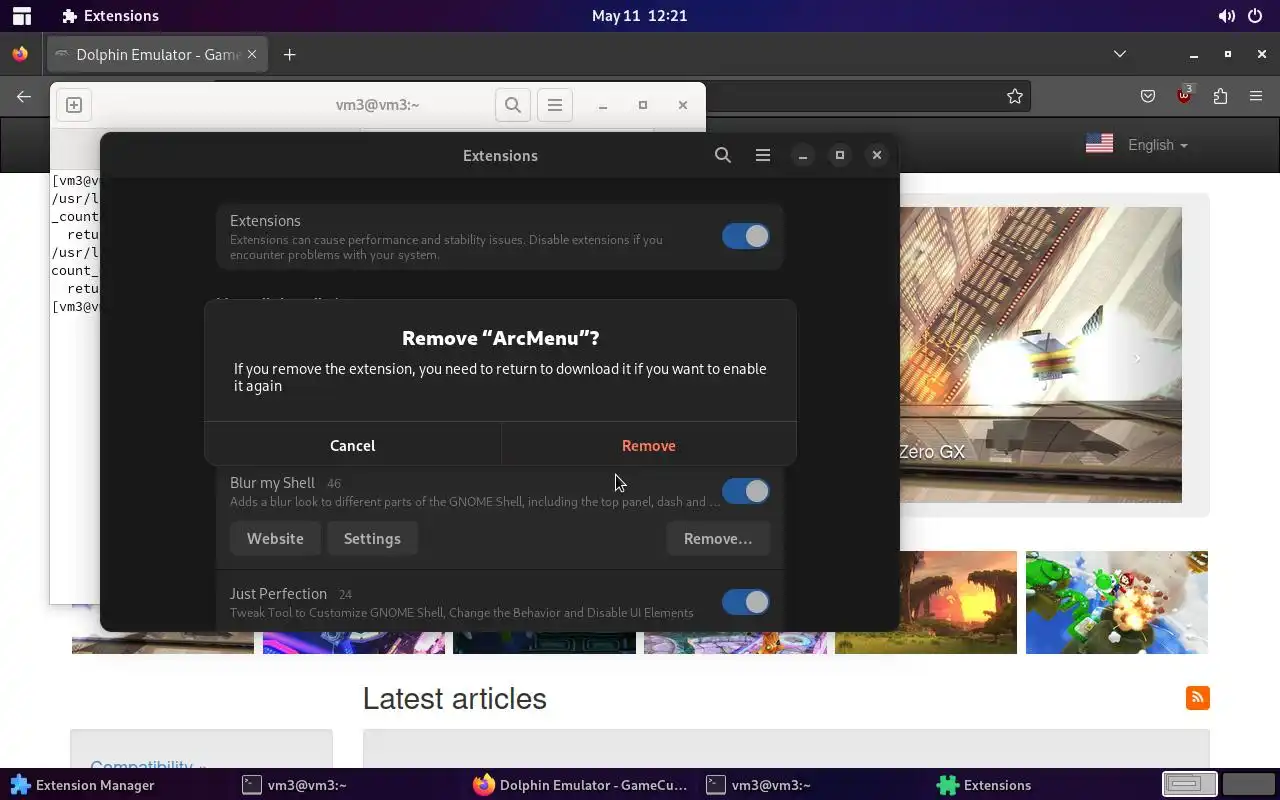Screen dimensions: 1280x800
Task: Advance the carousel with the next arrow
Action: 1137,357
